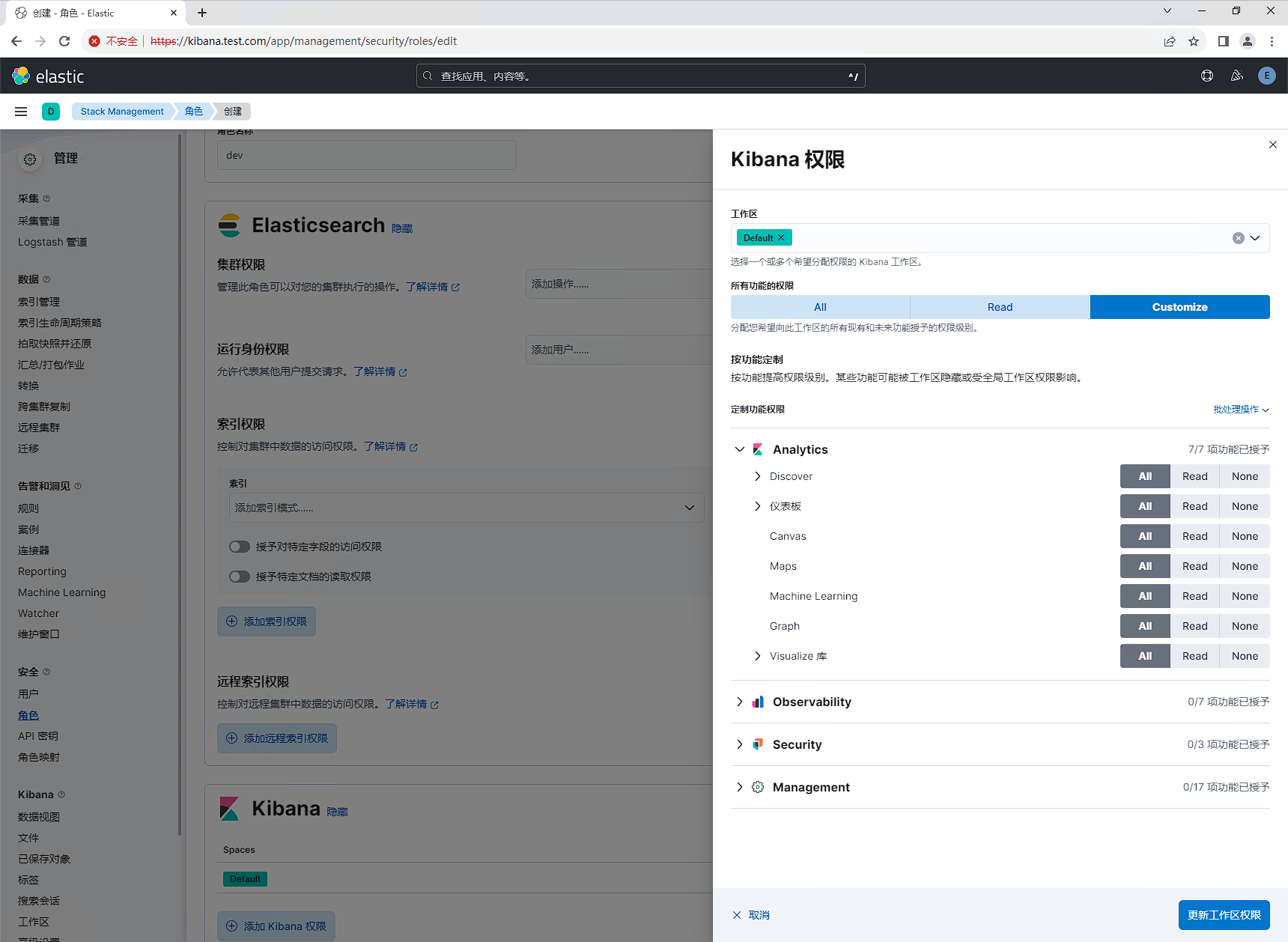Click the Chrome profile icon
The image size is (1288, 942).
pyautogui.click(x=1248, y=41)
